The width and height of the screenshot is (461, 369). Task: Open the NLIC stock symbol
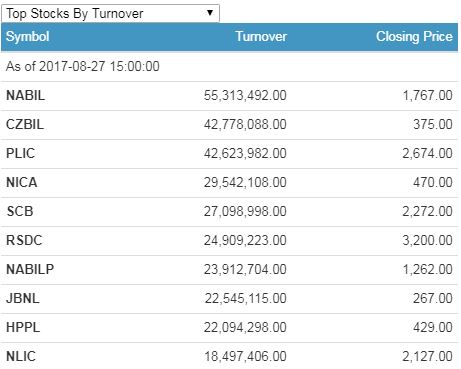point(21,357)
